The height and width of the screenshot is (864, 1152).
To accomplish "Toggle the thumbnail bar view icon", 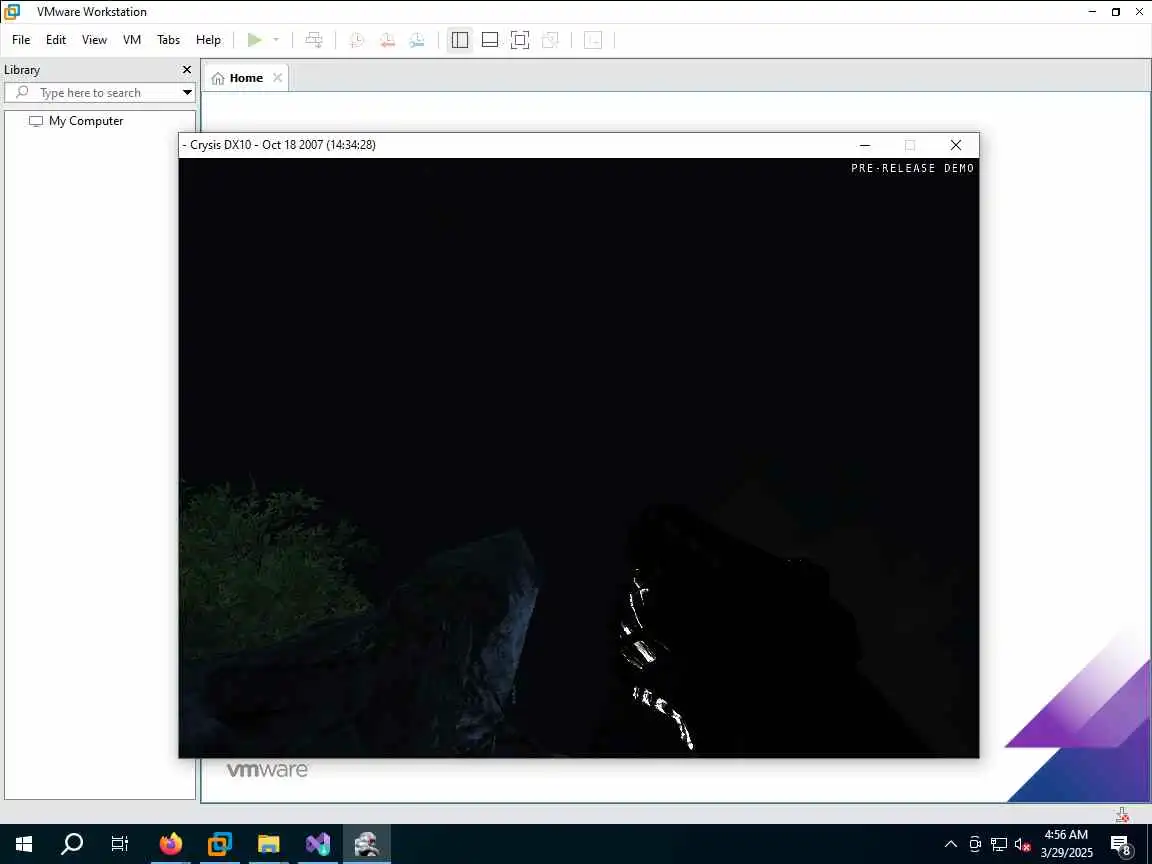I will pos(489,40).
